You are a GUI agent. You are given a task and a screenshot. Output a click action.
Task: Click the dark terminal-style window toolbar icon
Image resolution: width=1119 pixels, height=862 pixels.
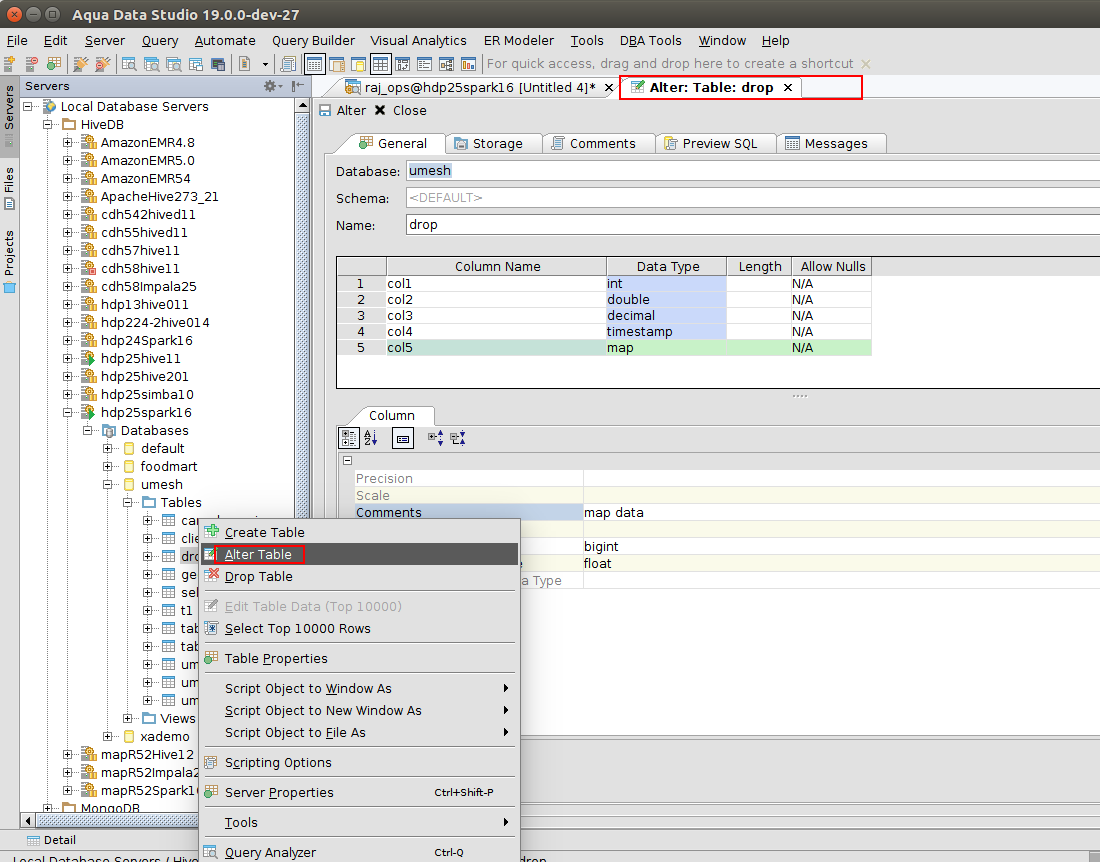coord(218,64)
